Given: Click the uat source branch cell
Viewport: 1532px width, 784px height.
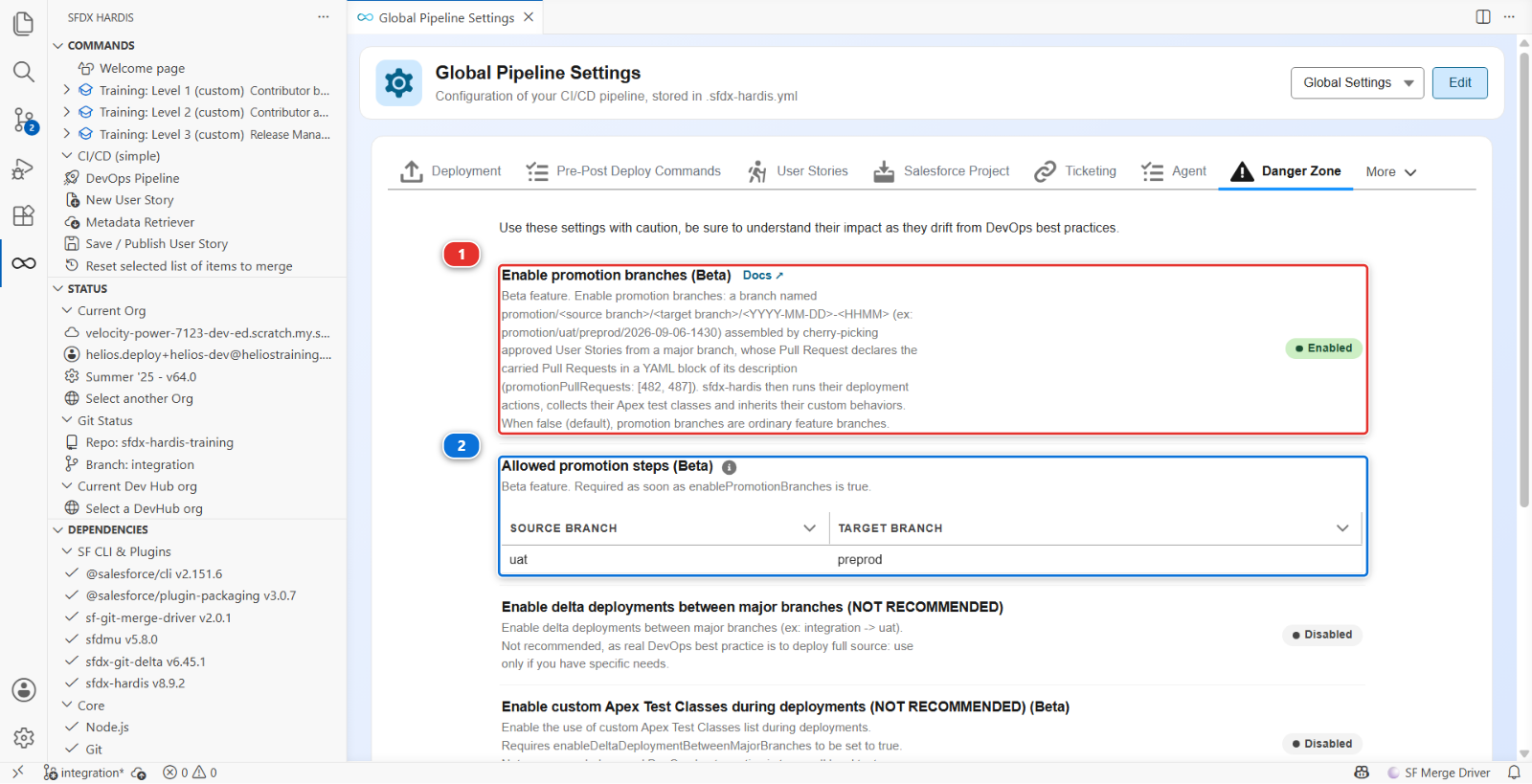Looking at the screenshot, I should [x=664, y=560].
